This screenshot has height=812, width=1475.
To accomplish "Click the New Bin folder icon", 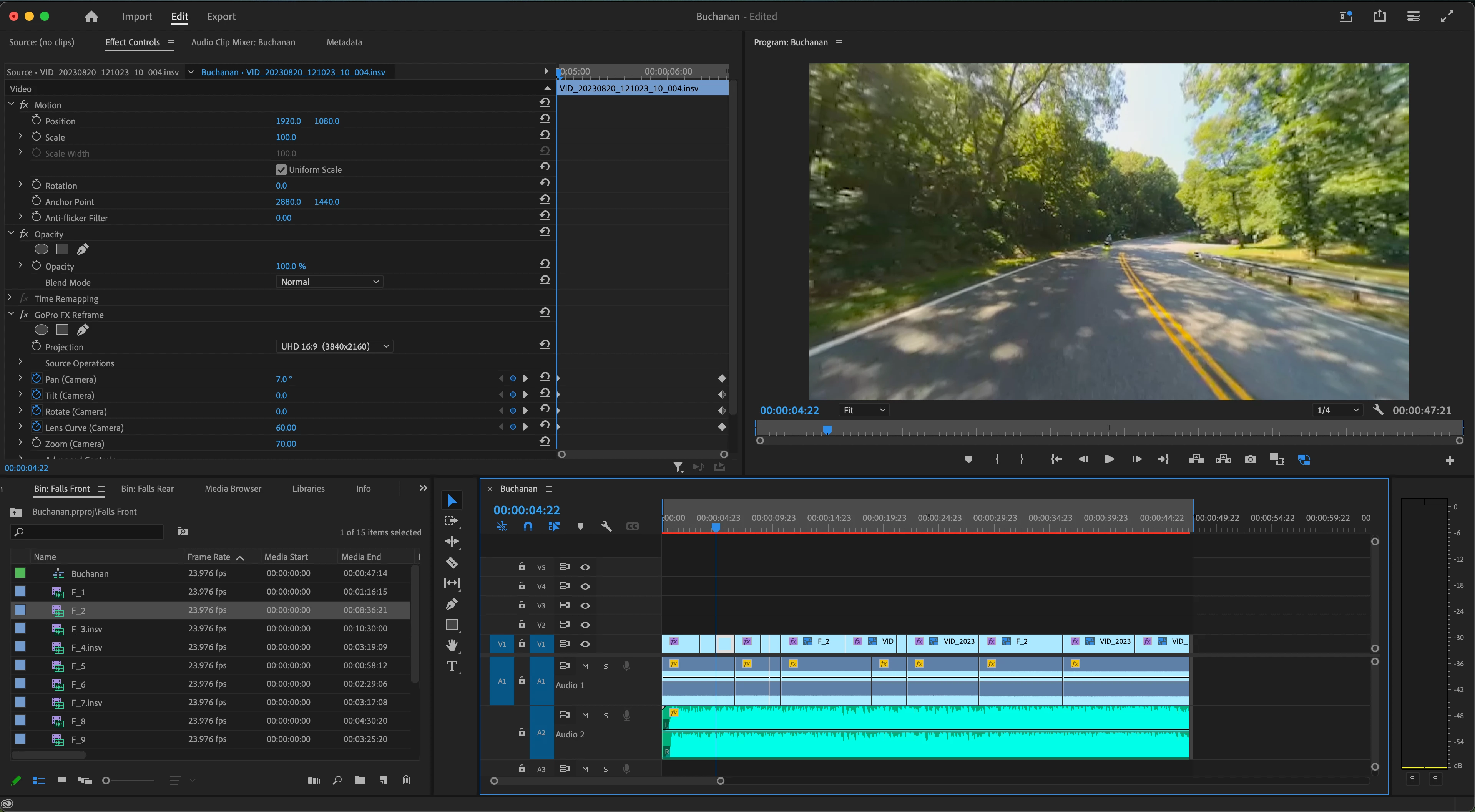I will coord(360,780).
